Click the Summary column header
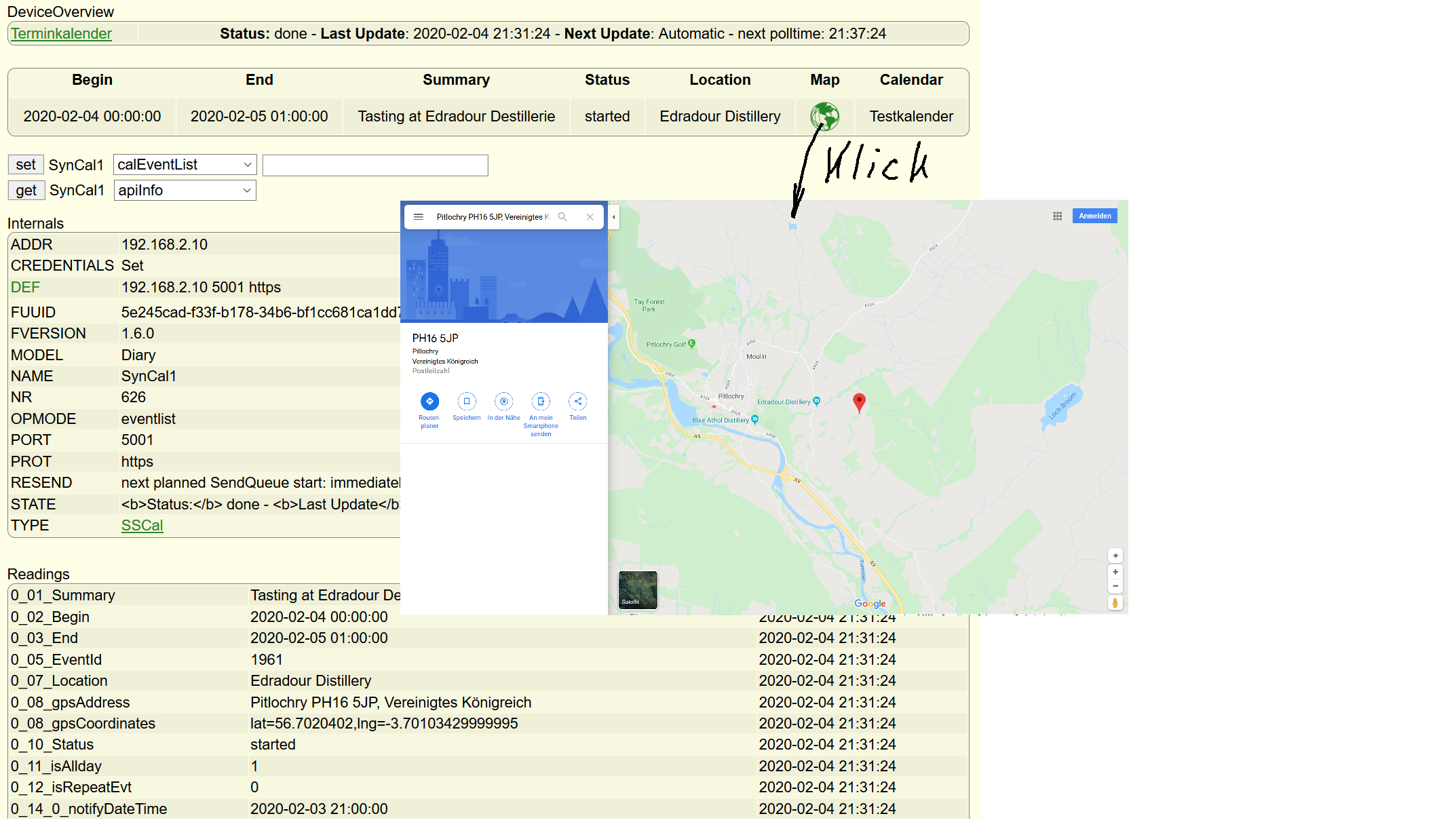Screen dimensions: 1456x833 456,80
